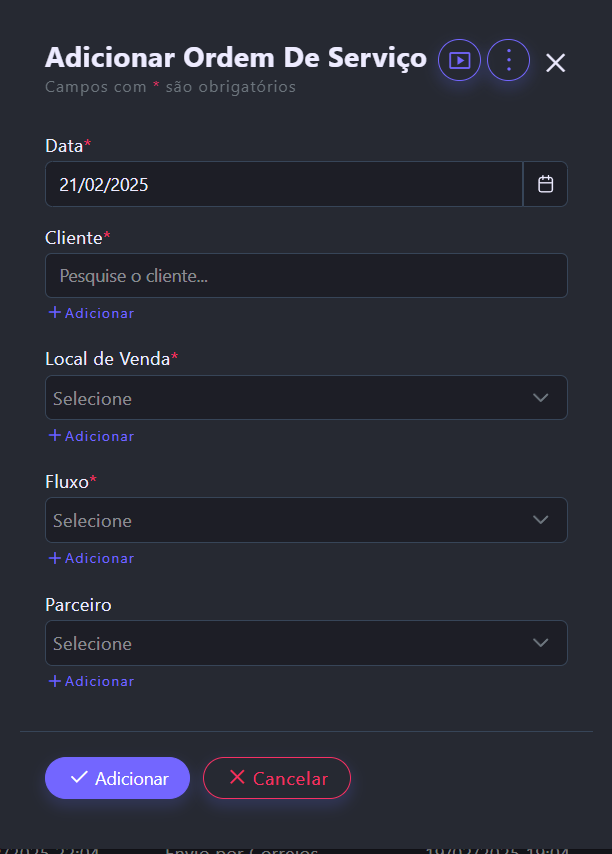Expand the Parceiro dropdown
Image resolution: width=612 pixels, height=854 pixels.
[290, 643]
